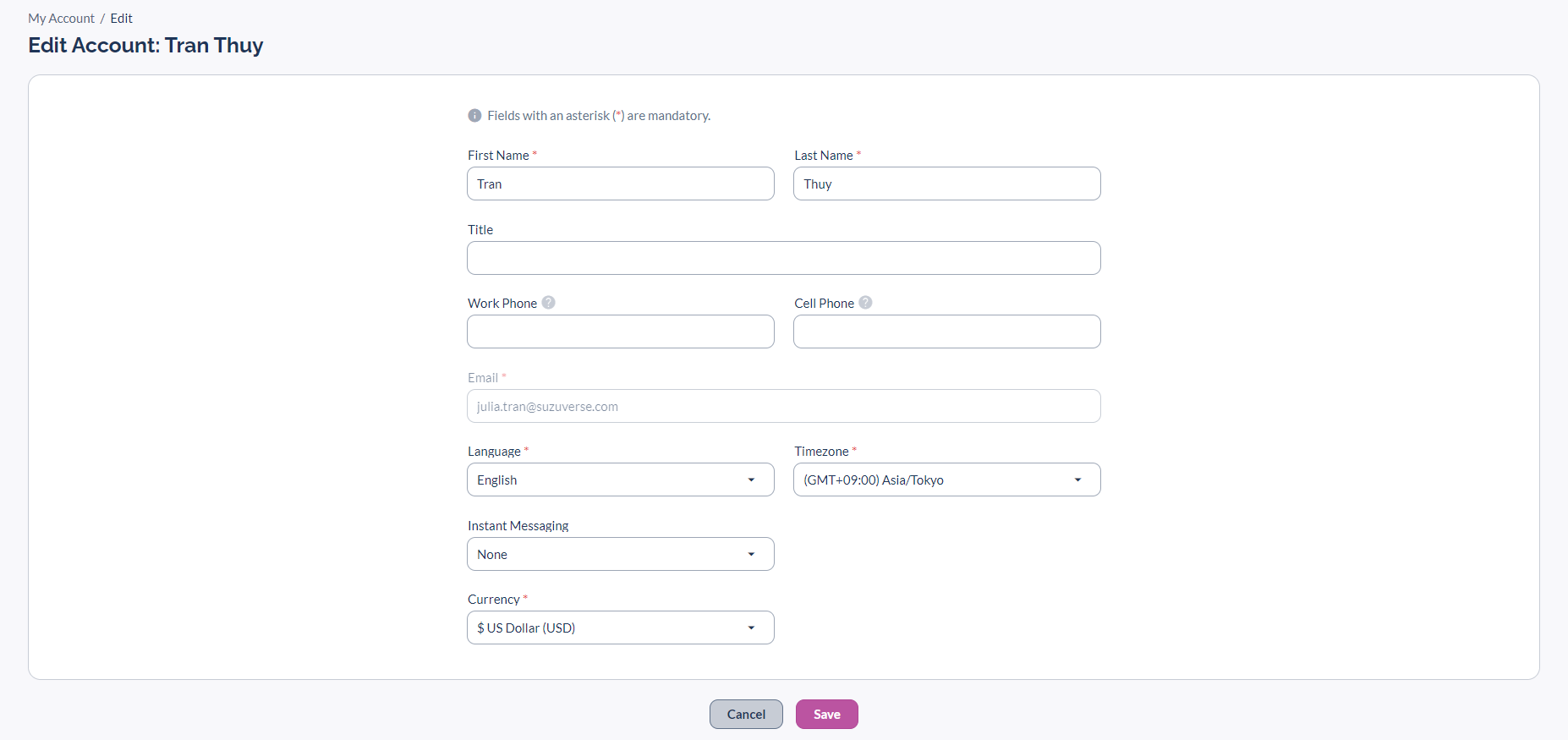Click the Language dropdown arrow
The image size is (1568, 740).
coord(751,480)
